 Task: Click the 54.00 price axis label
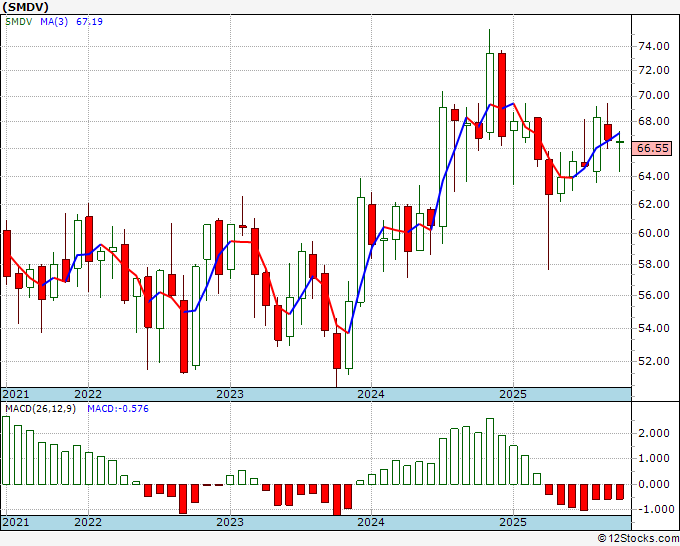click(x=653, y=328)
